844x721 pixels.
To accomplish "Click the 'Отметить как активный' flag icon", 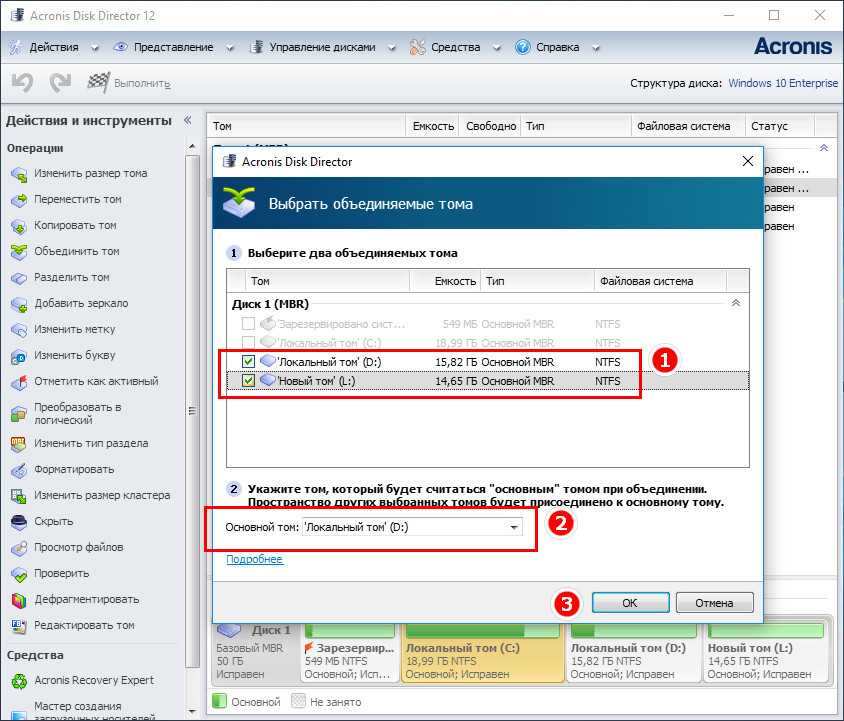I will [x=19, y=382].
